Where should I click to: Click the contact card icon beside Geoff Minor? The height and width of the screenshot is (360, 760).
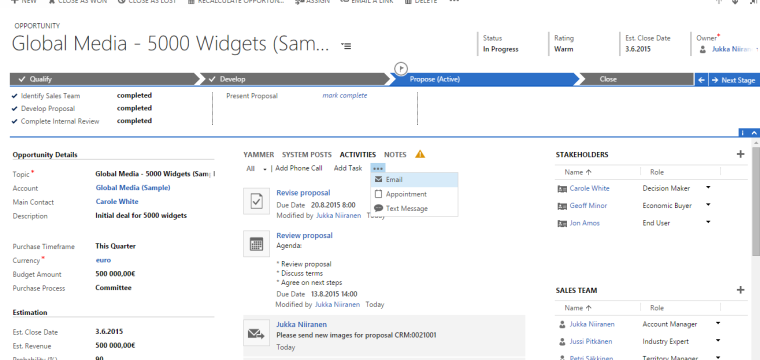coord(562,206)
